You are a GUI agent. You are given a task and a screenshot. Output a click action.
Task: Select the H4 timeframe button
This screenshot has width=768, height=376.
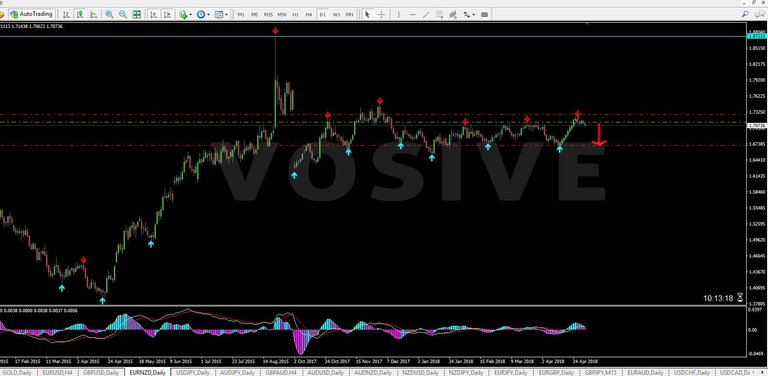309,15
